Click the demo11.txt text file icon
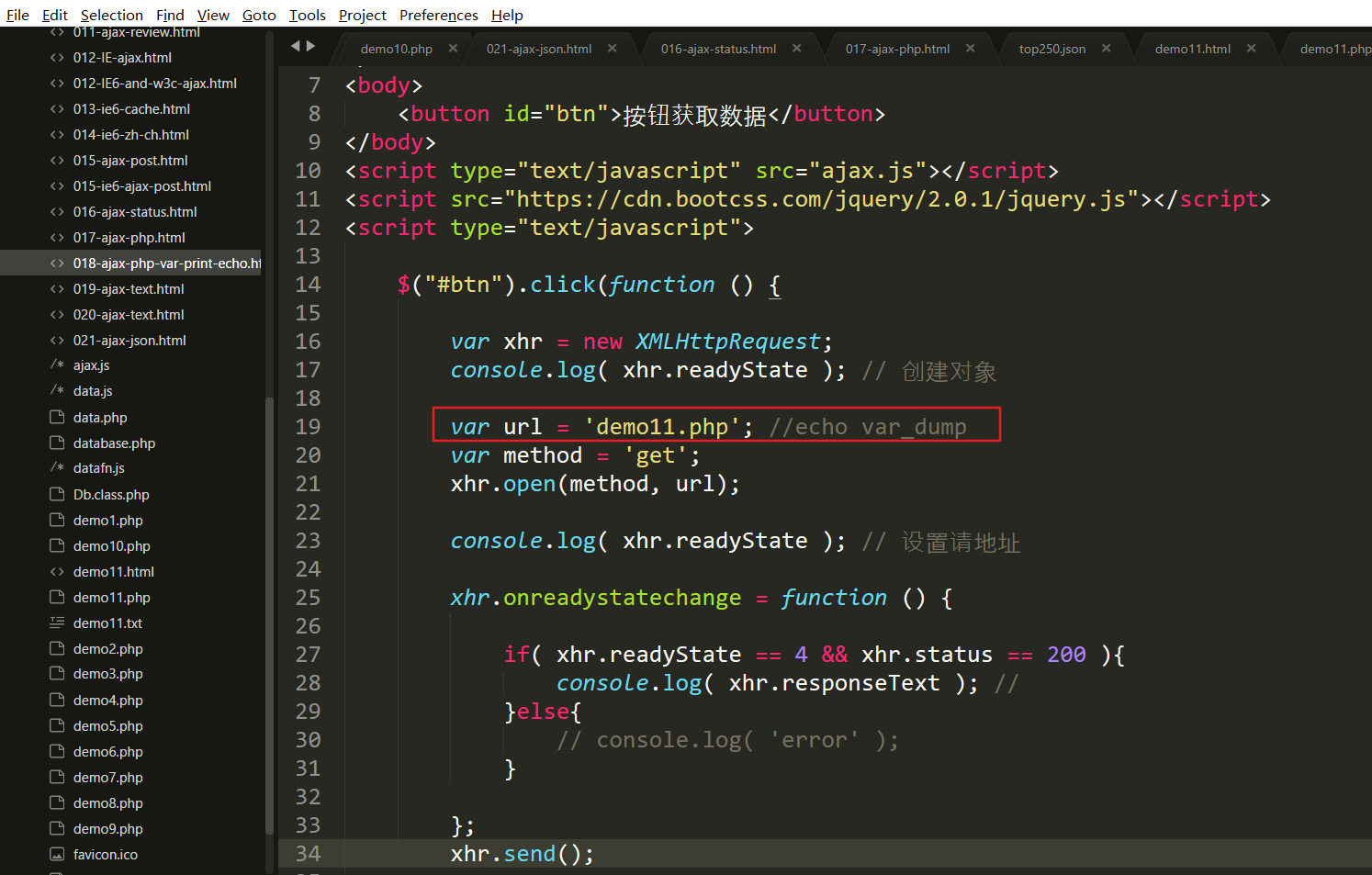 (57, 623)
